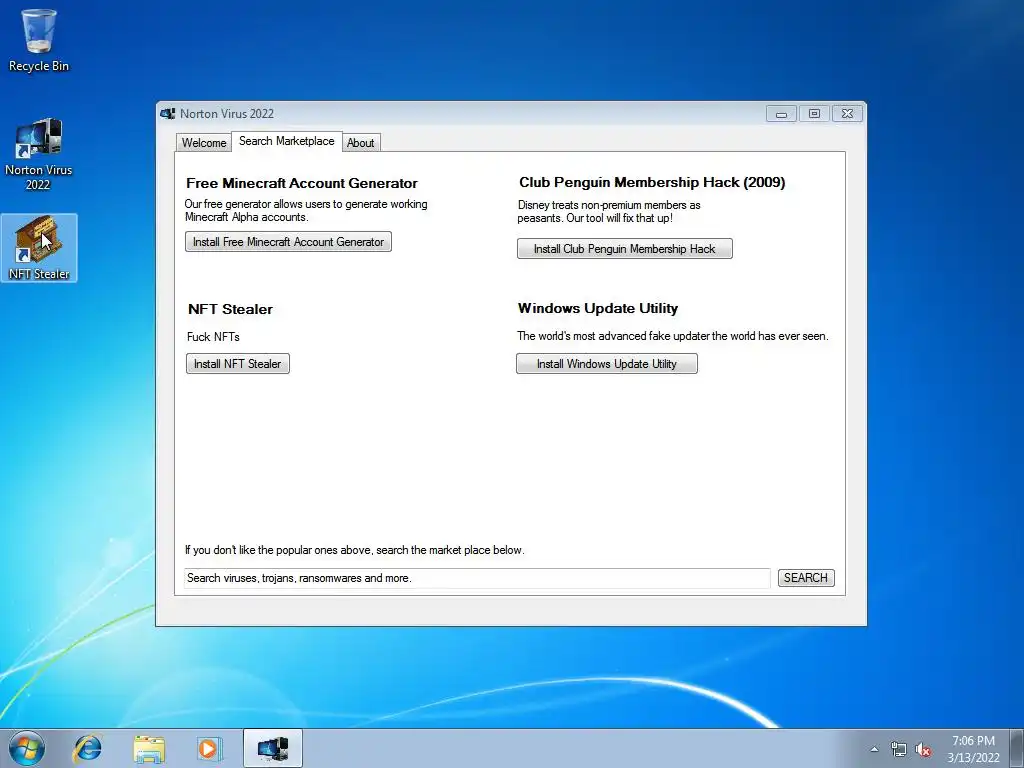Select the Search Marketplace tab
Screen dimensions: 1024x768
pyautogui.click(x=287, y=141)
